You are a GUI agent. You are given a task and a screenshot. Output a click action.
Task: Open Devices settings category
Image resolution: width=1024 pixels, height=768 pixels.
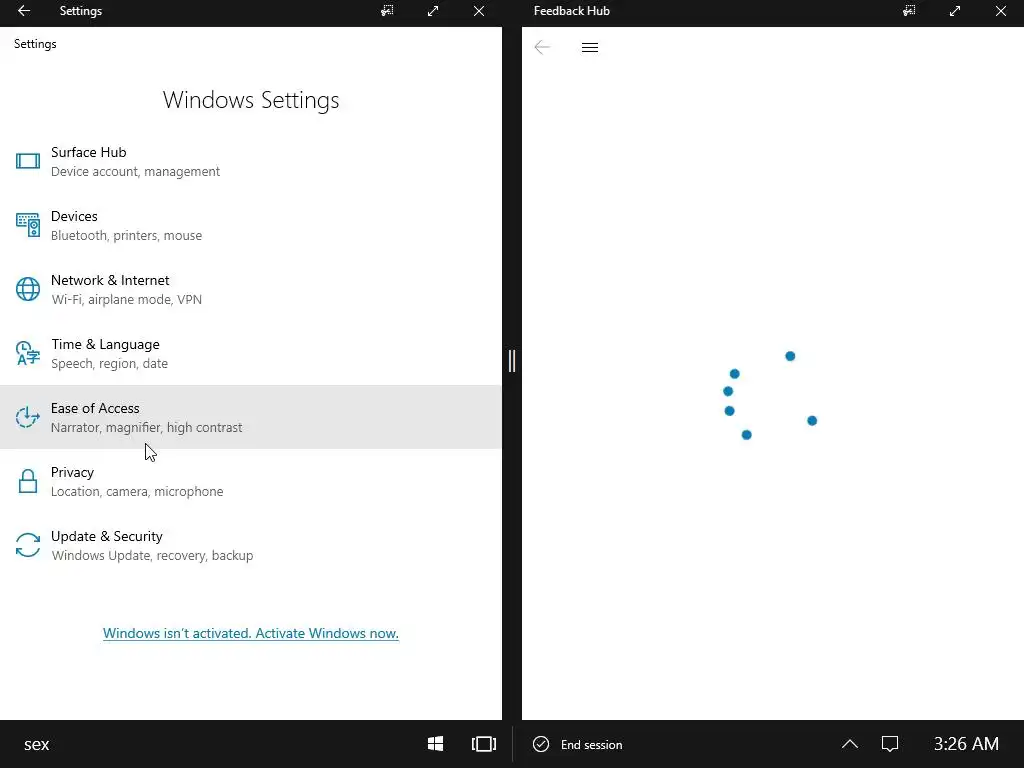coord(251,225)
